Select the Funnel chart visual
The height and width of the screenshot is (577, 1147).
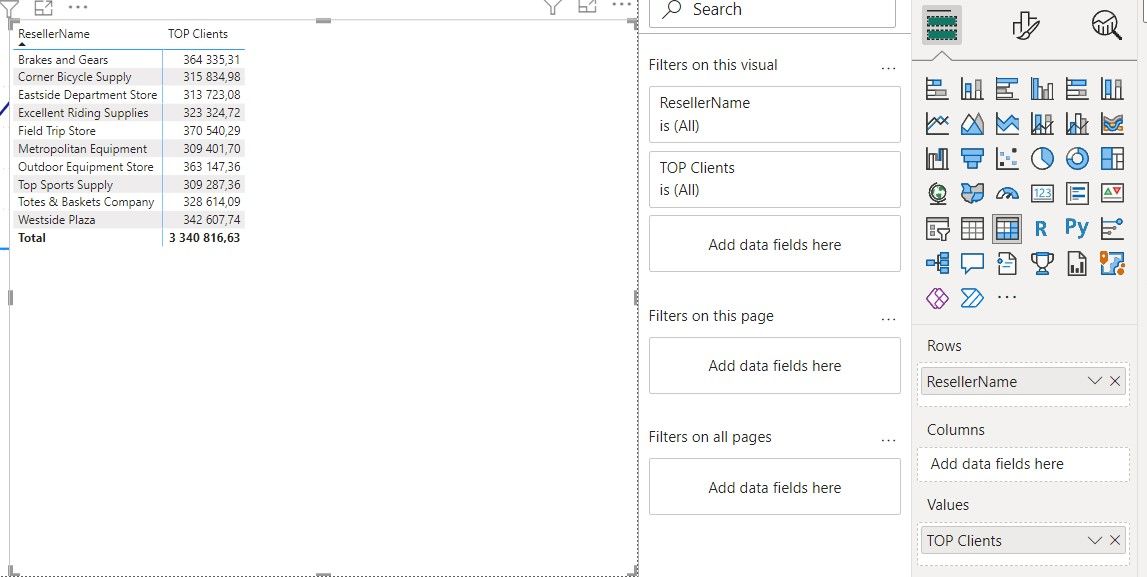[x=972, y=159]
